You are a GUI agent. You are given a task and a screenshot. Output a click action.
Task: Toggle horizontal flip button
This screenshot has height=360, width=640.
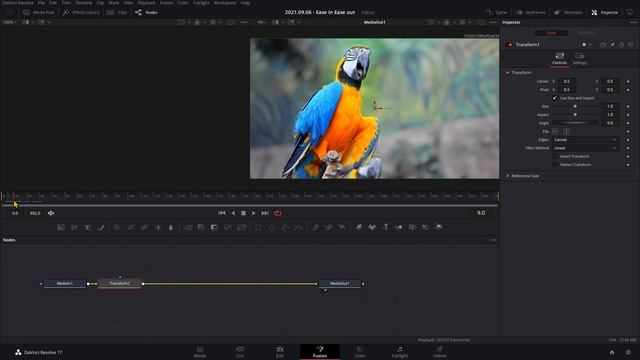(x=556, y=131)
